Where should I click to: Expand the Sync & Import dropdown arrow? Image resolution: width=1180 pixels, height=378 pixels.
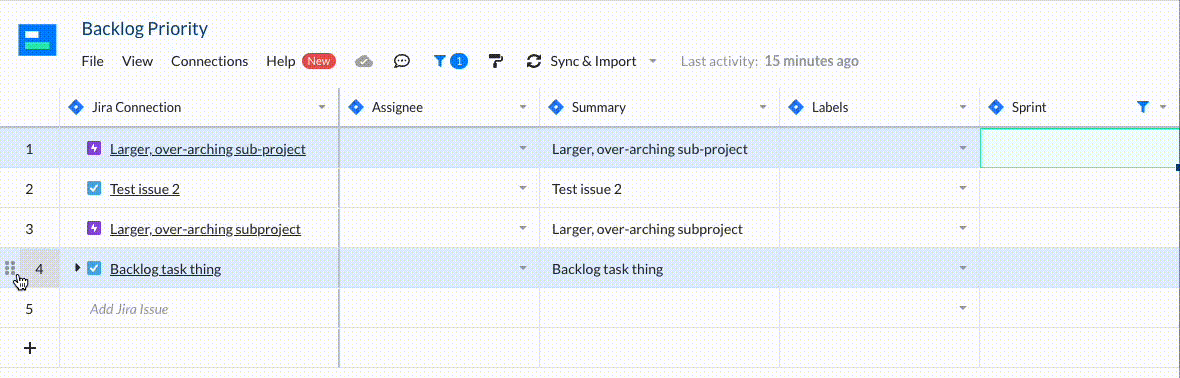pos(652,62)
